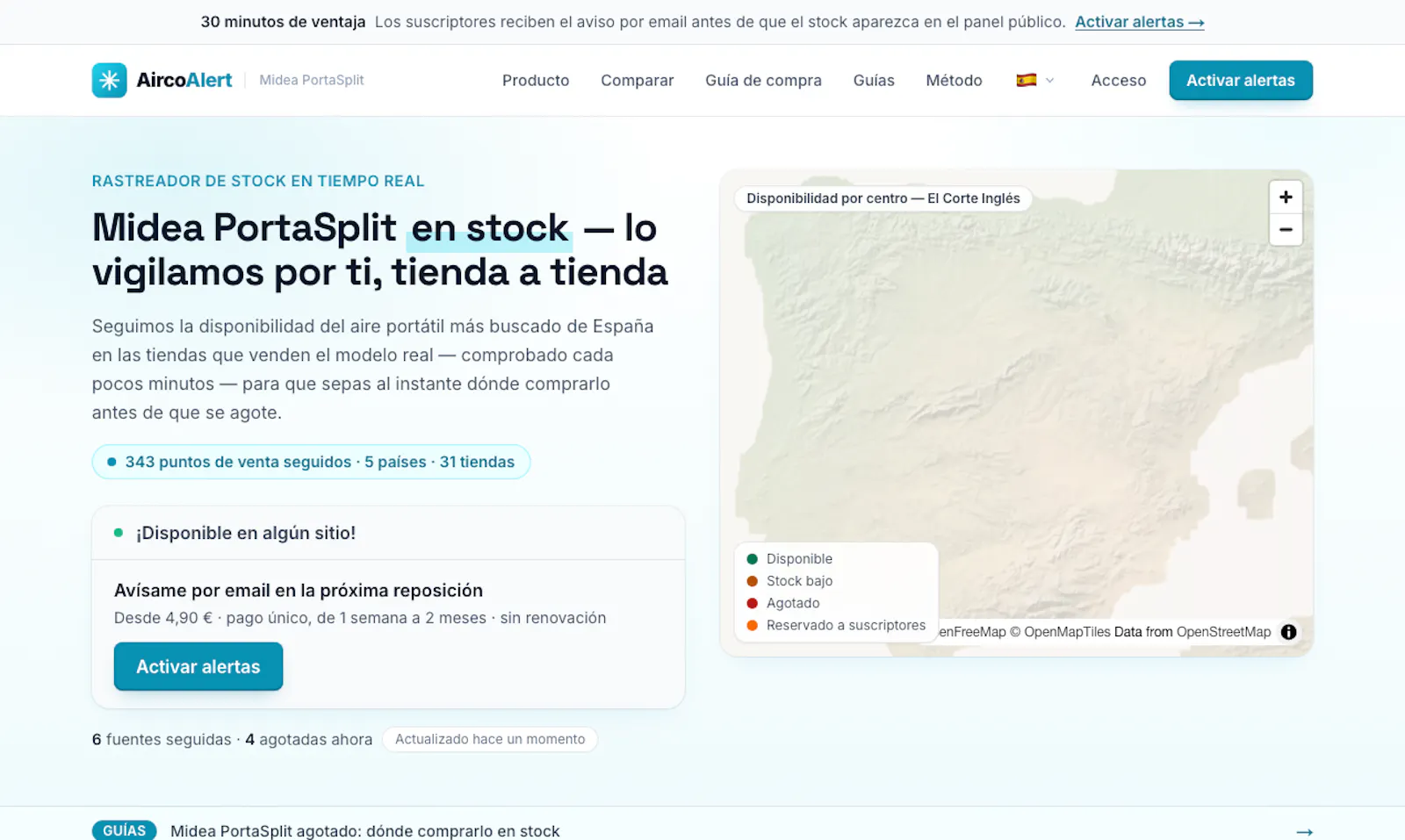Click the AircoAlert snowflake logo icon
Screen dimensions: 1405x840
tap(109, 80)
